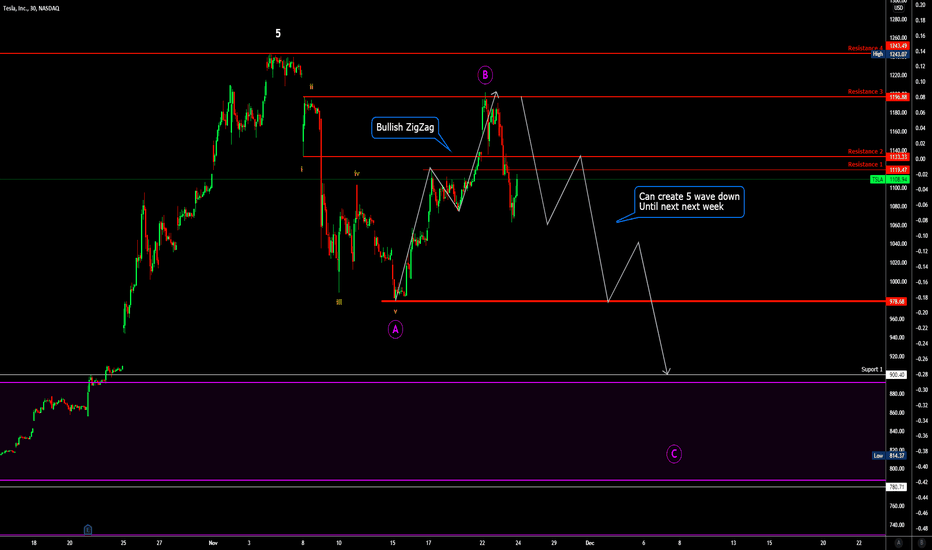Image resolution: width=932 pixels, height=550 pixels.
Task: Select the Resistance 4 line label
Action: coord(865,48)
